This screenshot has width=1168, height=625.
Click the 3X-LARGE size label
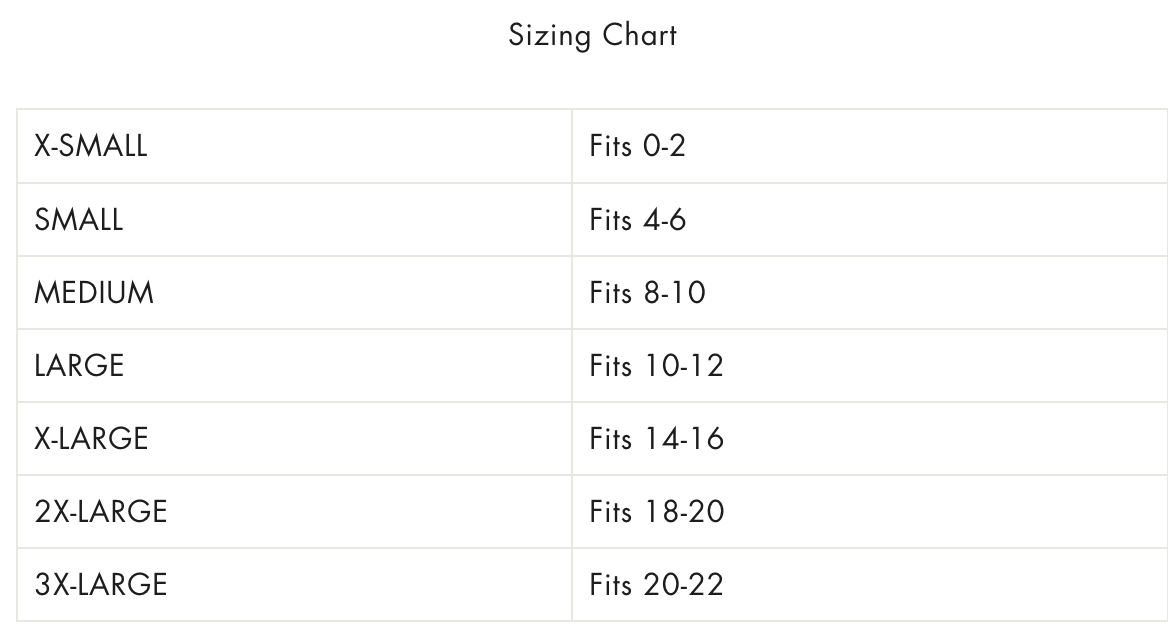(100, 585)
